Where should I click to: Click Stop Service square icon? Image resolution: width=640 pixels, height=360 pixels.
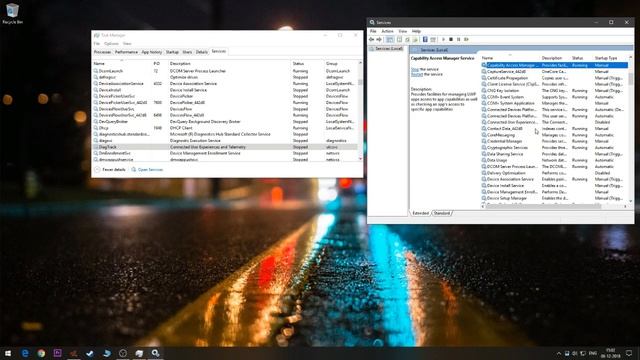point(451,40)
